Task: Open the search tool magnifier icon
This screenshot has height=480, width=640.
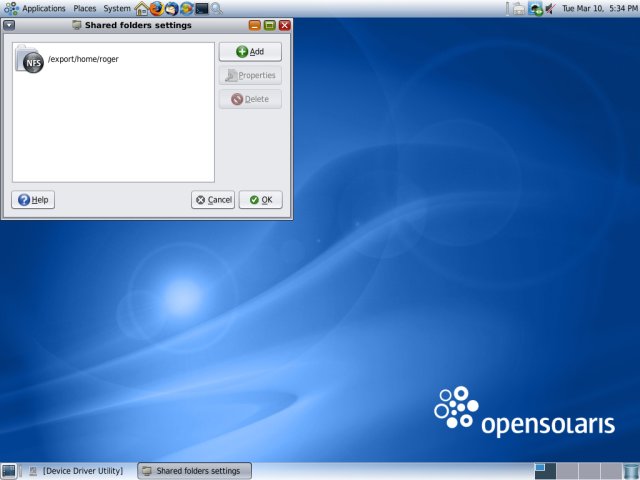Action: pos(217,9)
